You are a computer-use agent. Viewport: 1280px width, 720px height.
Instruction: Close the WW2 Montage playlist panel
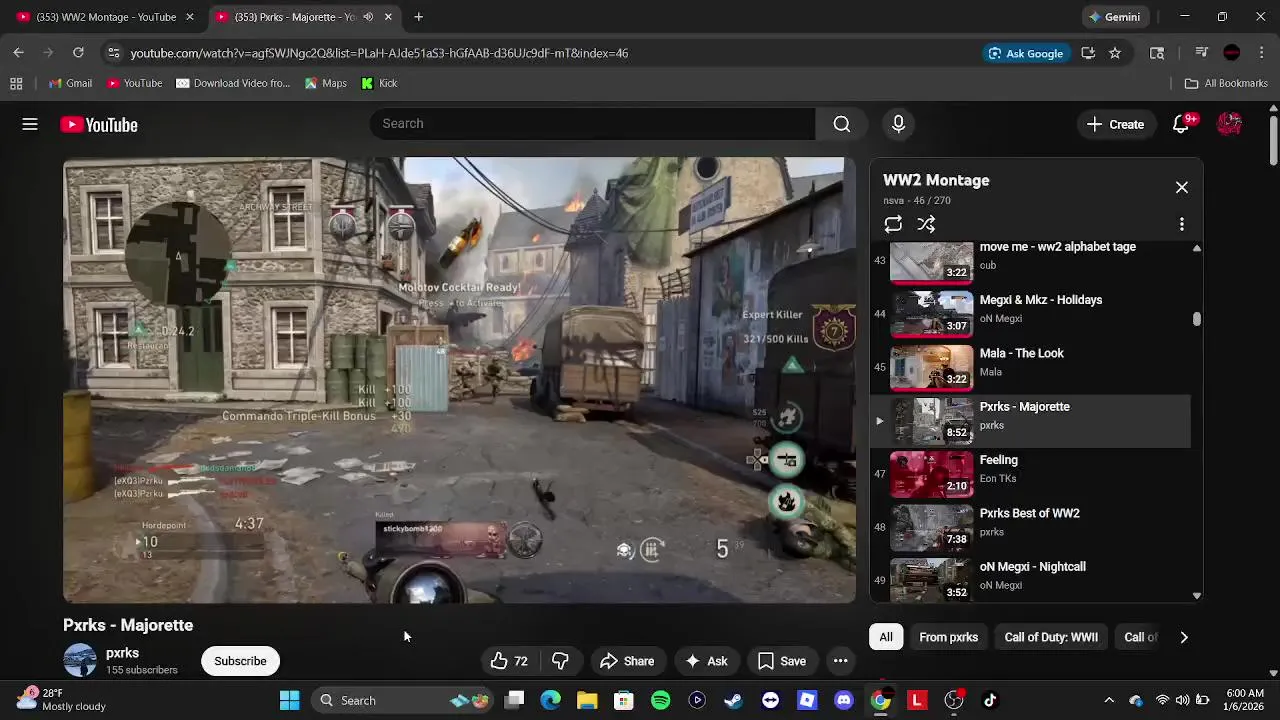click(1182, 187)
